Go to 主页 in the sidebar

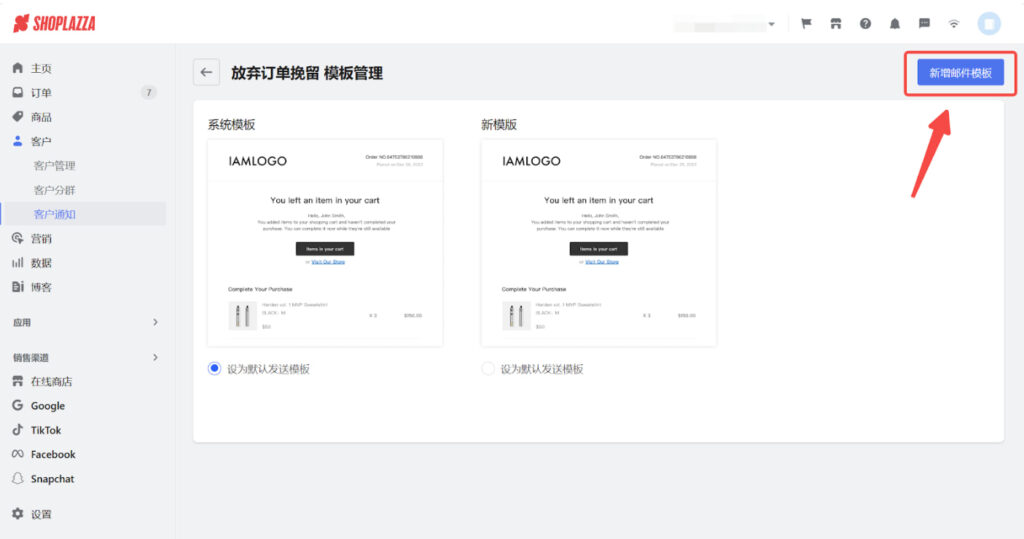(41, 68)
